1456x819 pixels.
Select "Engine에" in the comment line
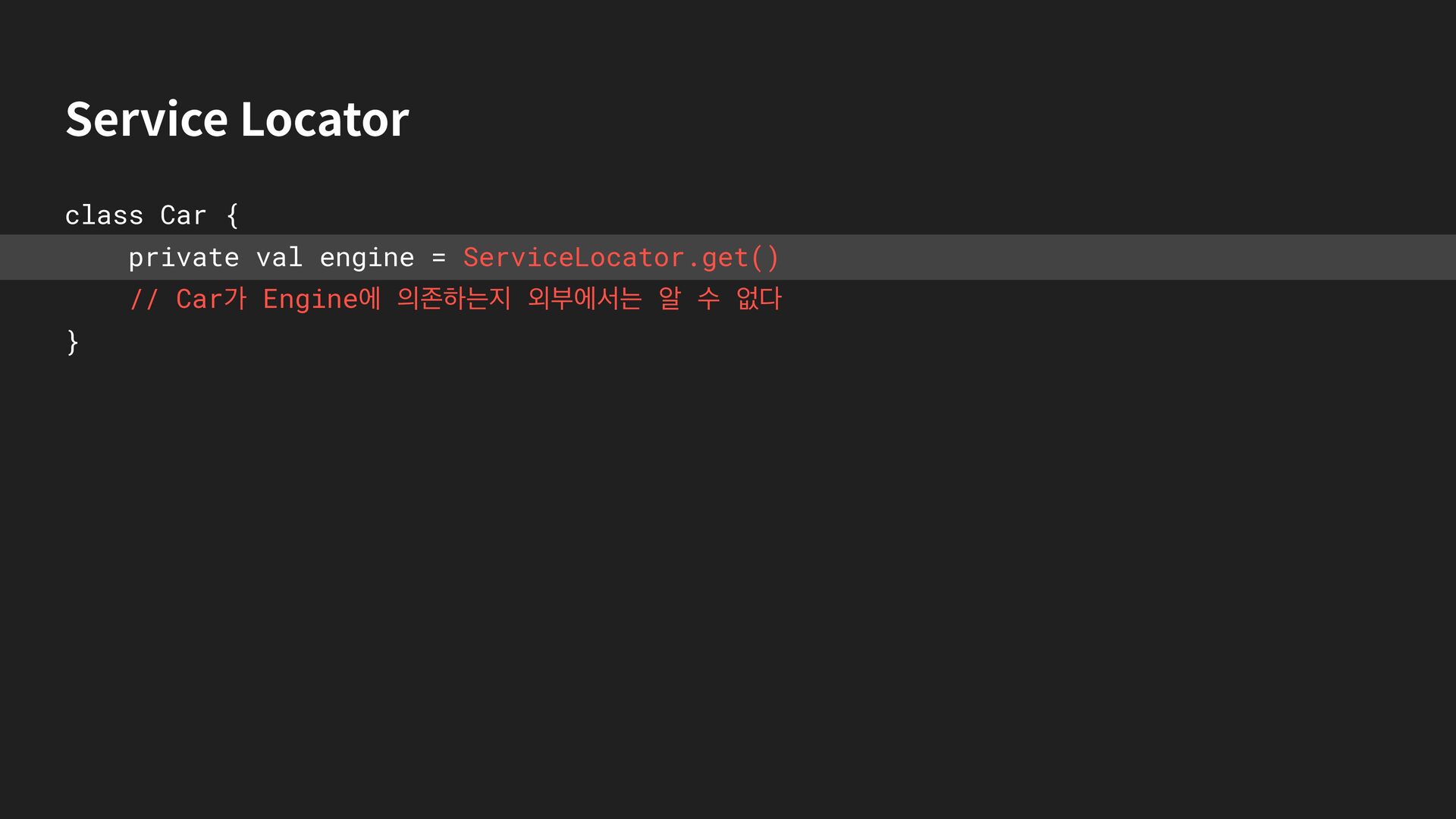(x=322, y=299)
